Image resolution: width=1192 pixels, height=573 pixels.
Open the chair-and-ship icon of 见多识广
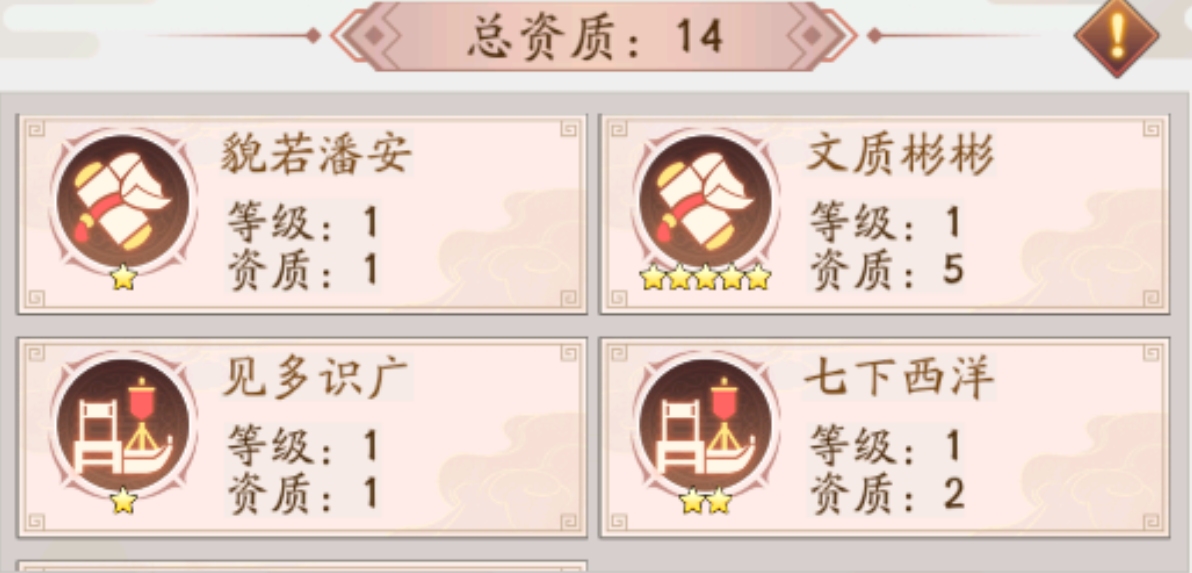[x=123, y=424]
